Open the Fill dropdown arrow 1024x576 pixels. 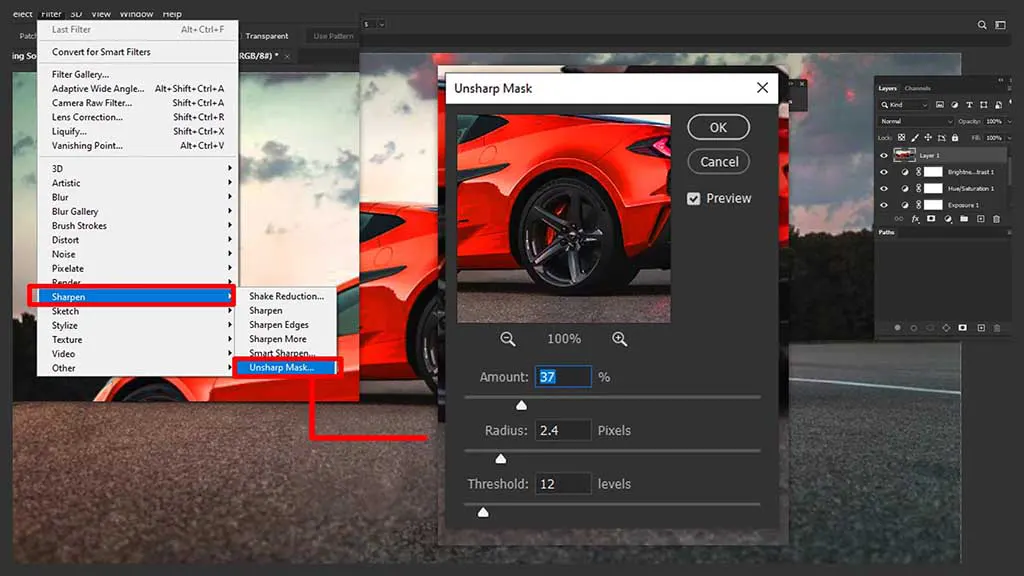[1010, 138]
